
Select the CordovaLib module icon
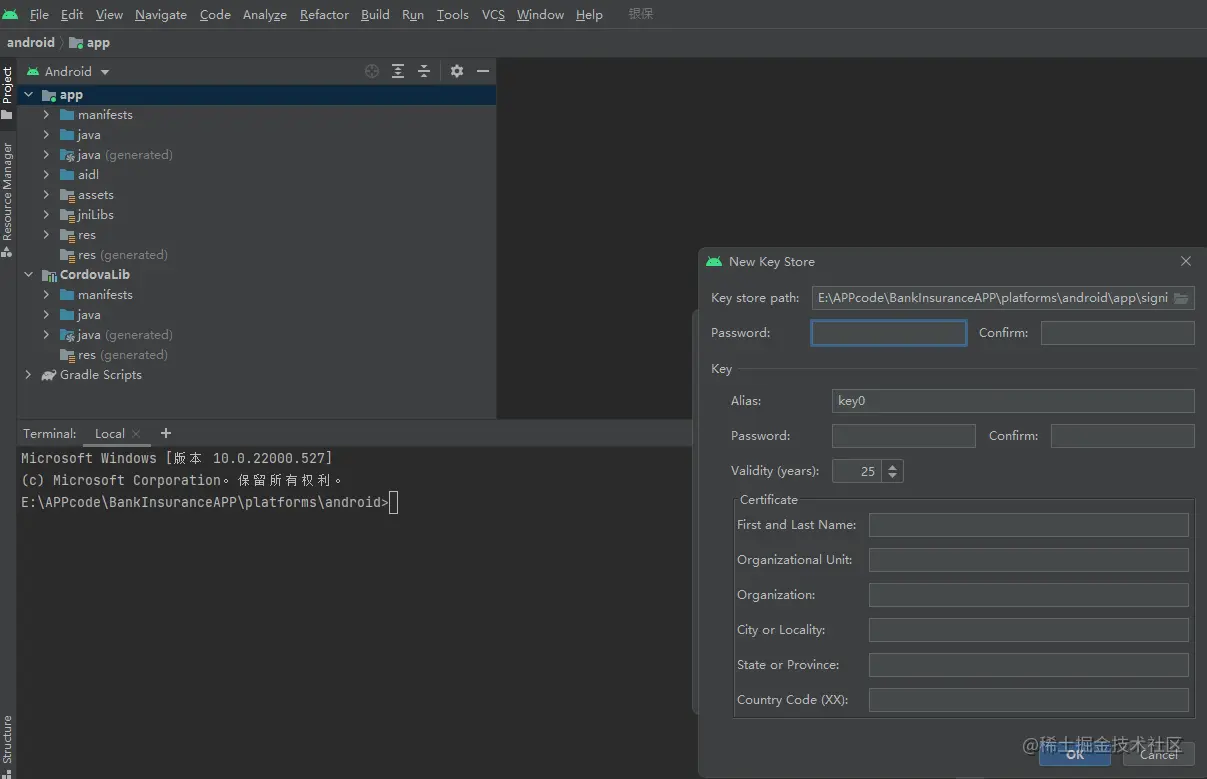click(49, 275)
